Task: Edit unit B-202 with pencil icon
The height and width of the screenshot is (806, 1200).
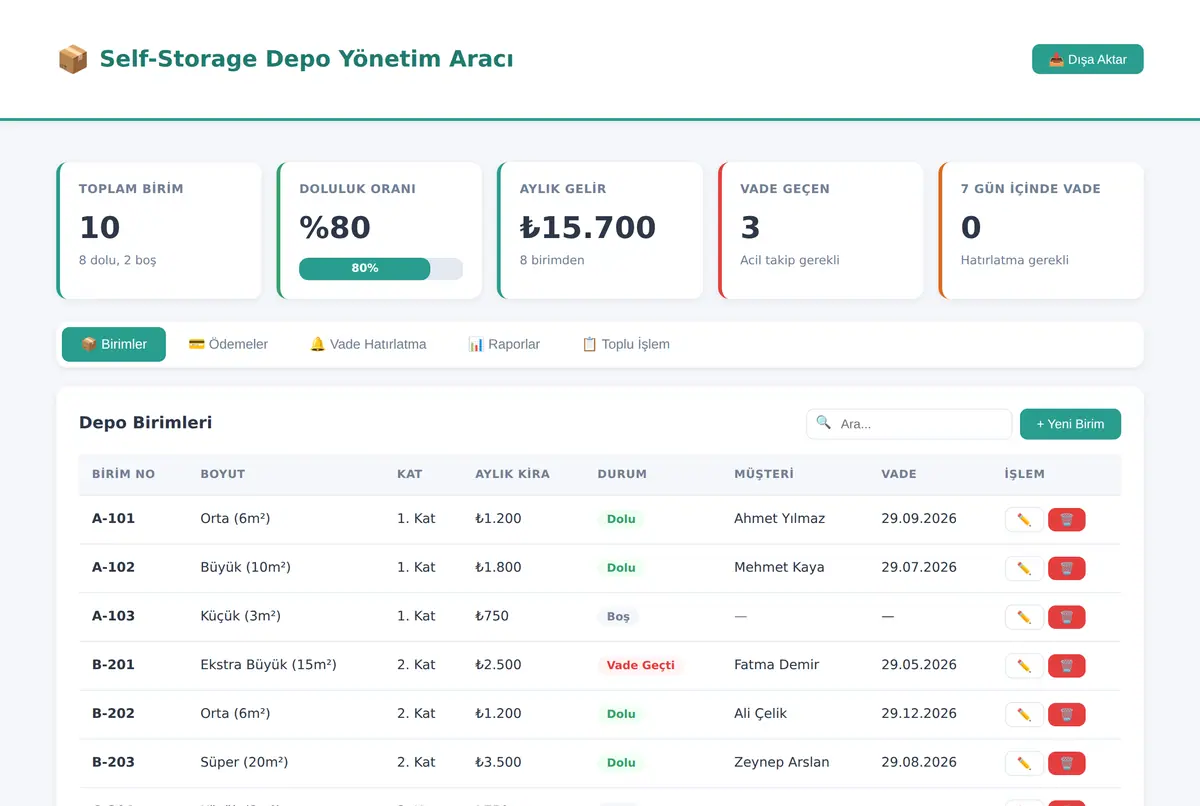Action: pyautogui.click(x=1024, y=714)
